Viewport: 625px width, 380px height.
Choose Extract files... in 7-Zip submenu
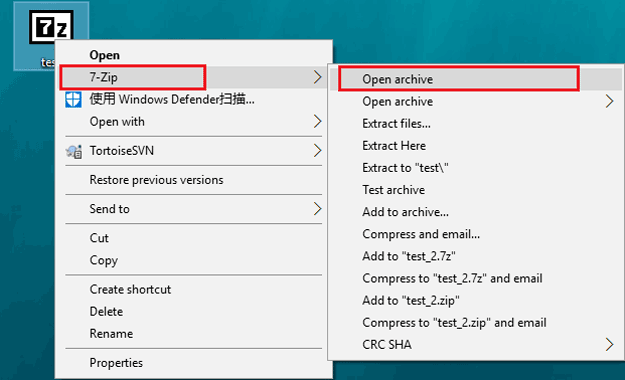pos(396,124)
